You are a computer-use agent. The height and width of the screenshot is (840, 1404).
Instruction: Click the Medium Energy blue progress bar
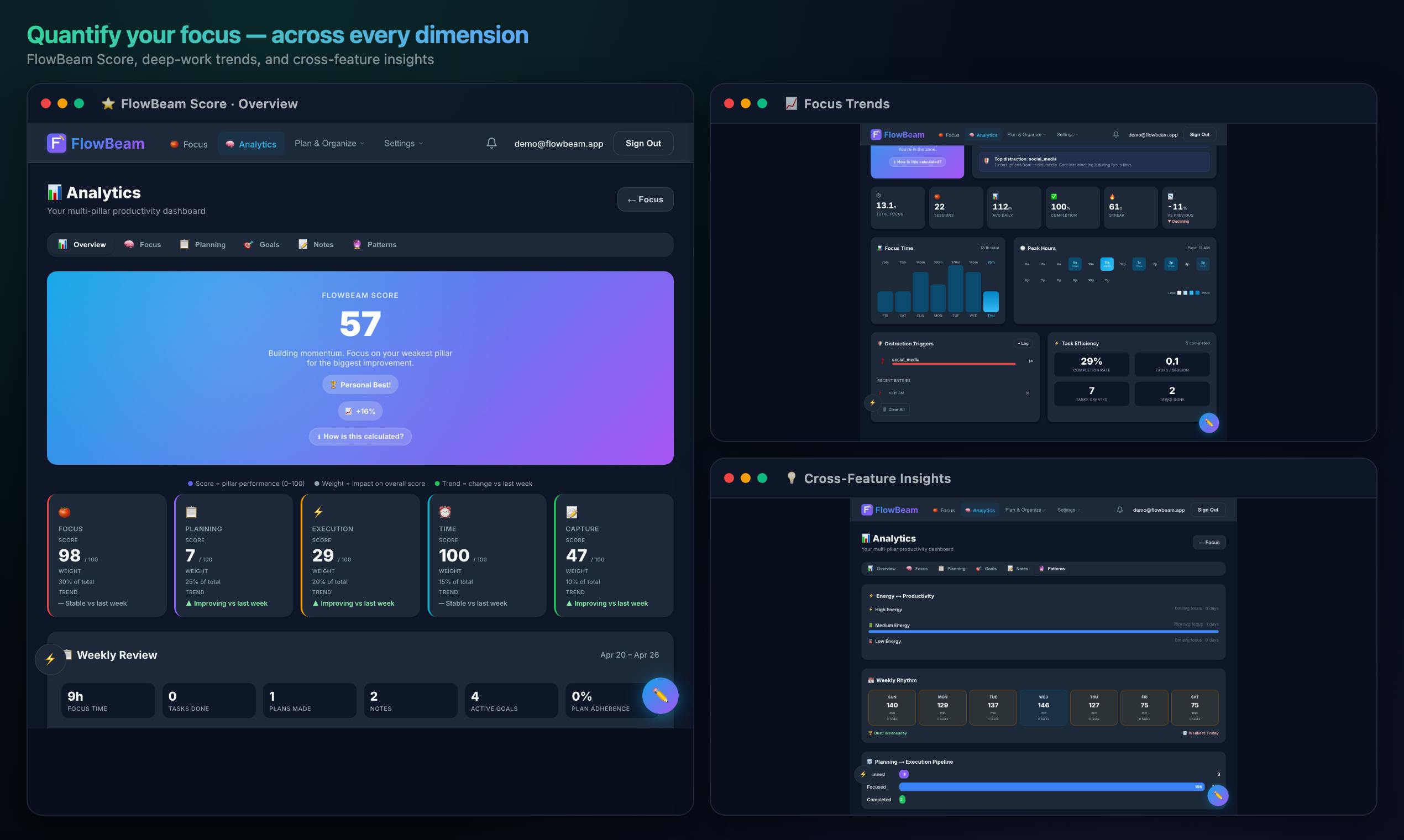[1044, 631]
